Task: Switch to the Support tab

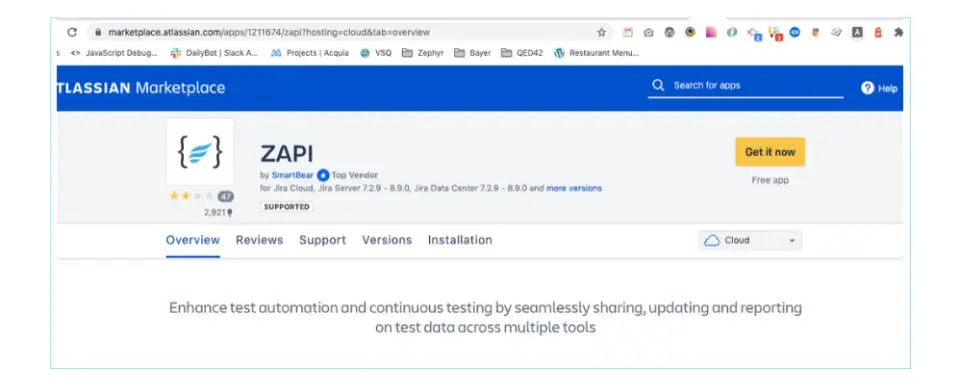Action: click(x=323, y=240)
